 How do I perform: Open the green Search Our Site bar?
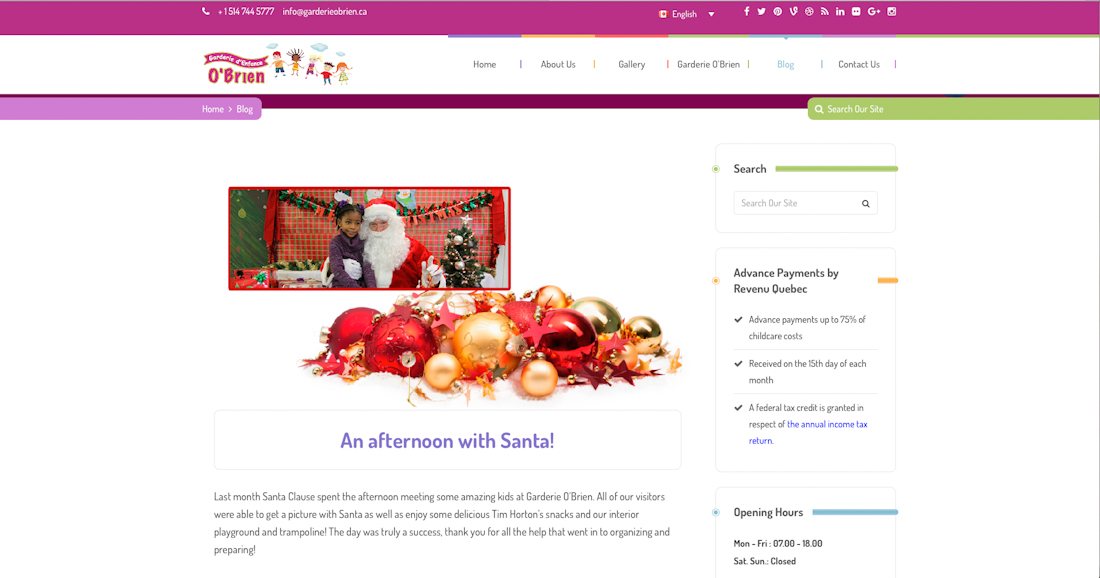(953, 109)
